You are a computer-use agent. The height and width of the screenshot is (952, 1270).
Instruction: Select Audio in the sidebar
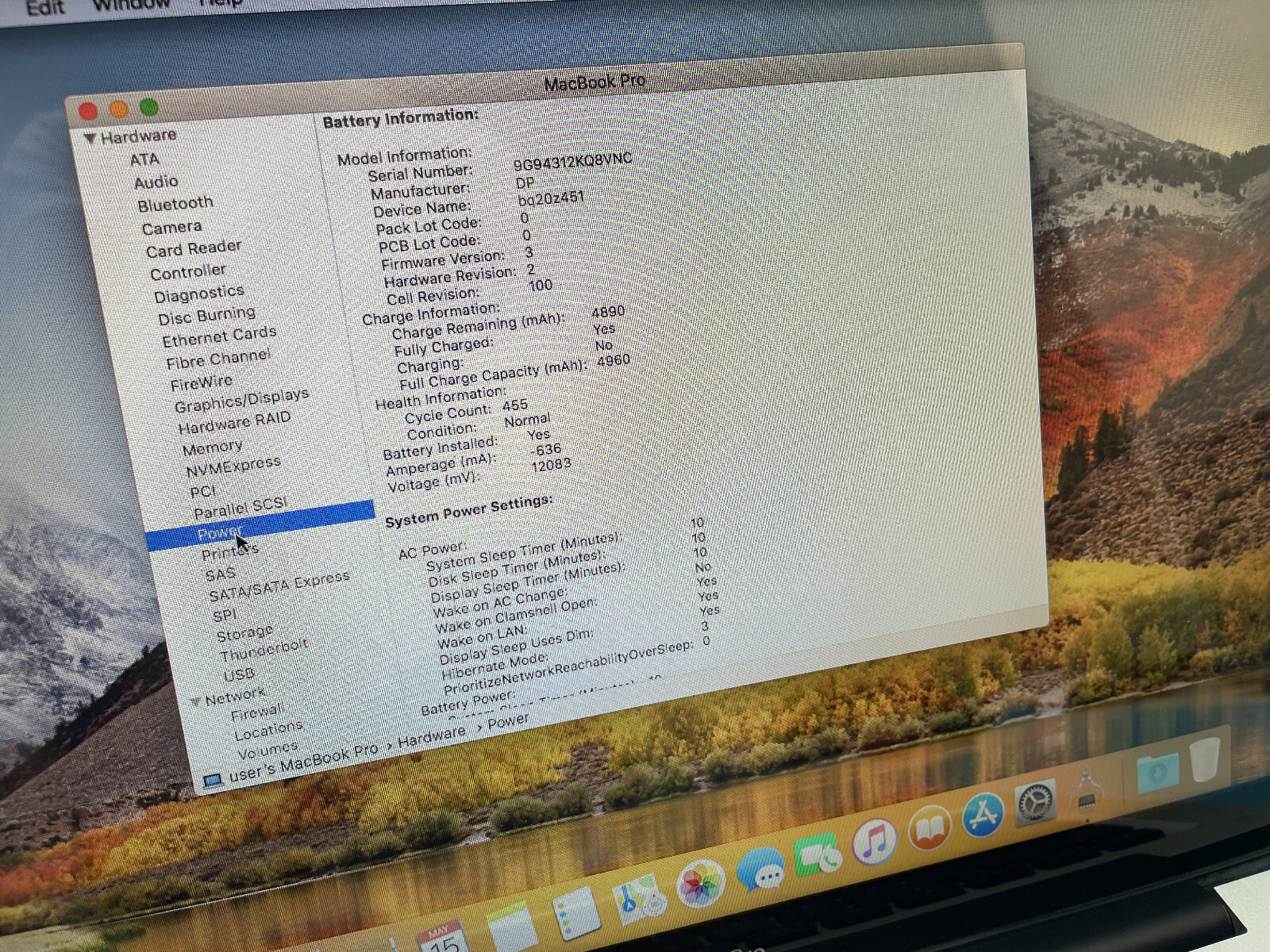pos(156,182)
